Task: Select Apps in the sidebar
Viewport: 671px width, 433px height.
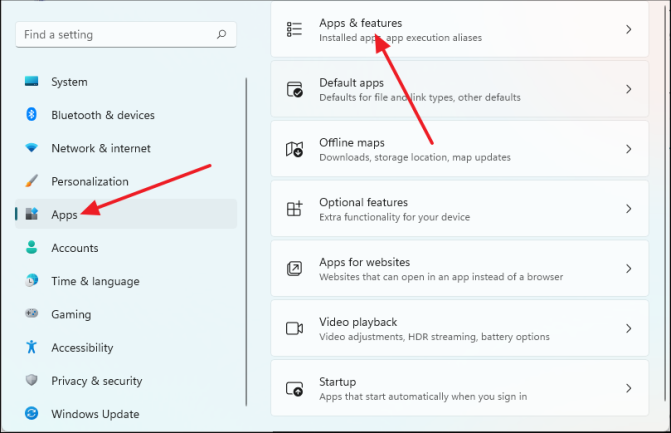Action: click(64, 214)
